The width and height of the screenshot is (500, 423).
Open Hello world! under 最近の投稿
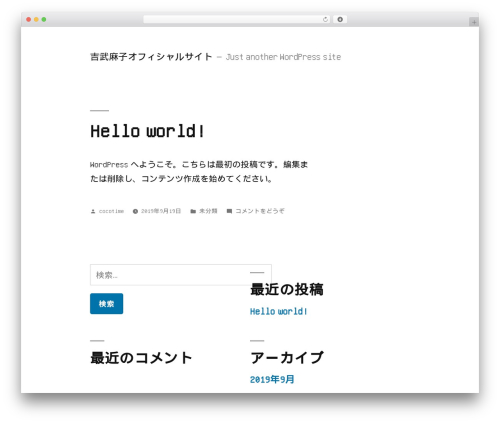(x=278, y=311)
